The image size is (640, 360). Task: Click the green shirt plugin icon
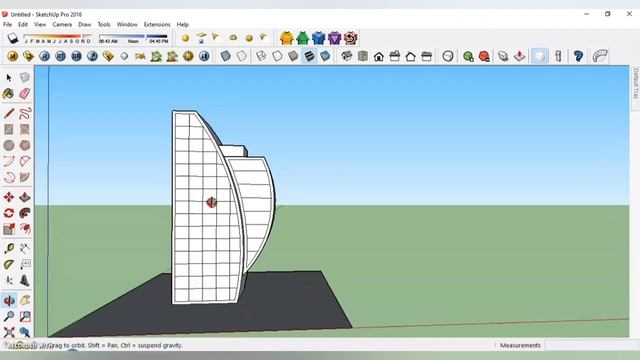pos(302,38)
